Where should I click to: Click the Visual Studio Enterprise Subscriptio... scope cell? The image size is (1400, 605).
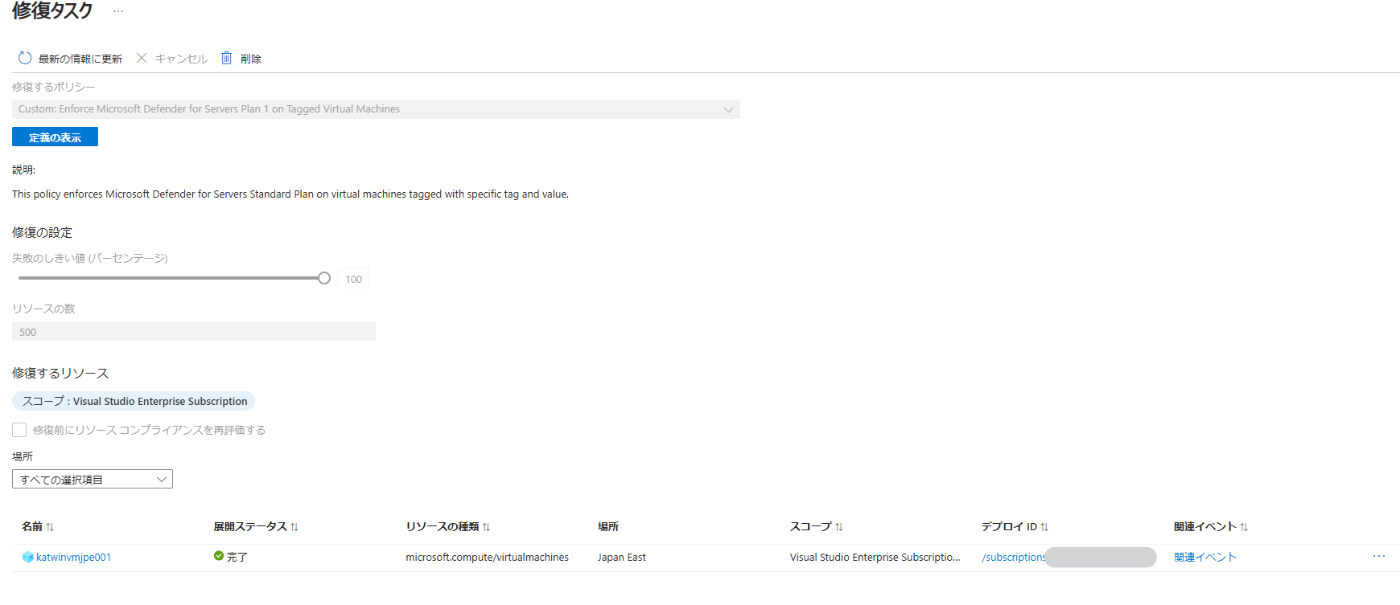875,557
